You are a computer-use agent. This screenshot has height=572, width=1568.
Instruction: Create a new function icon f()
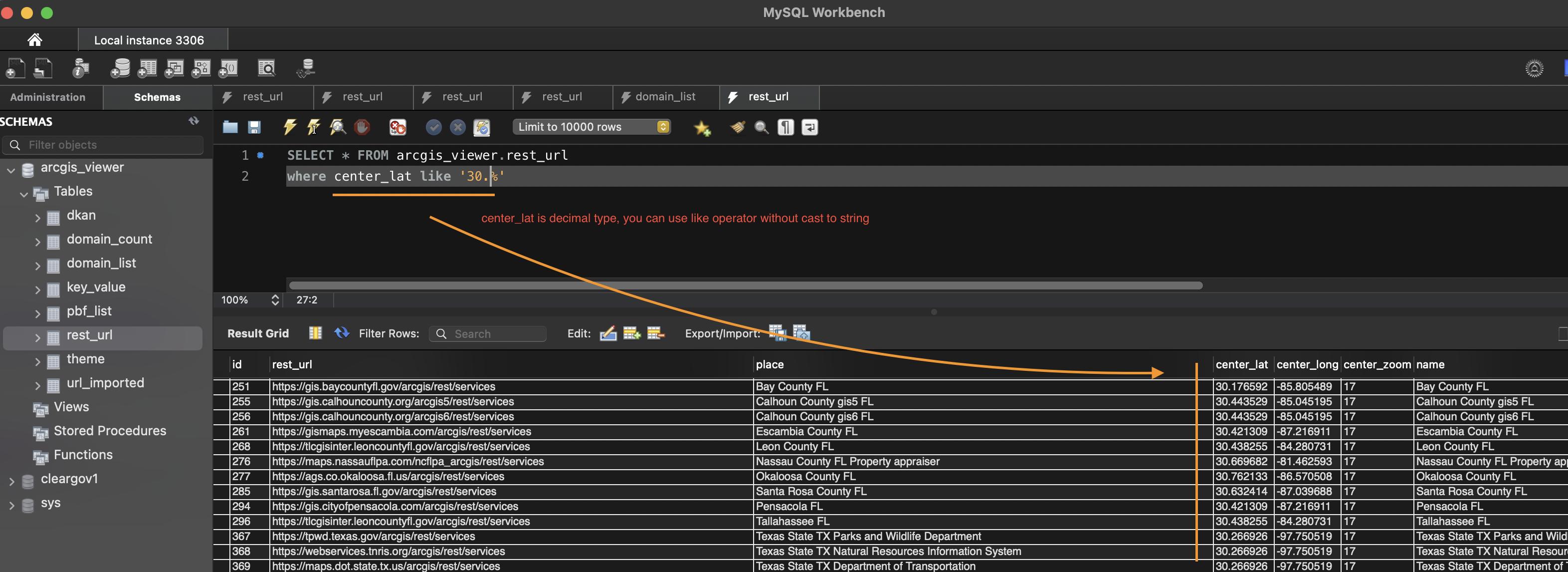click(x=227, y=68)
